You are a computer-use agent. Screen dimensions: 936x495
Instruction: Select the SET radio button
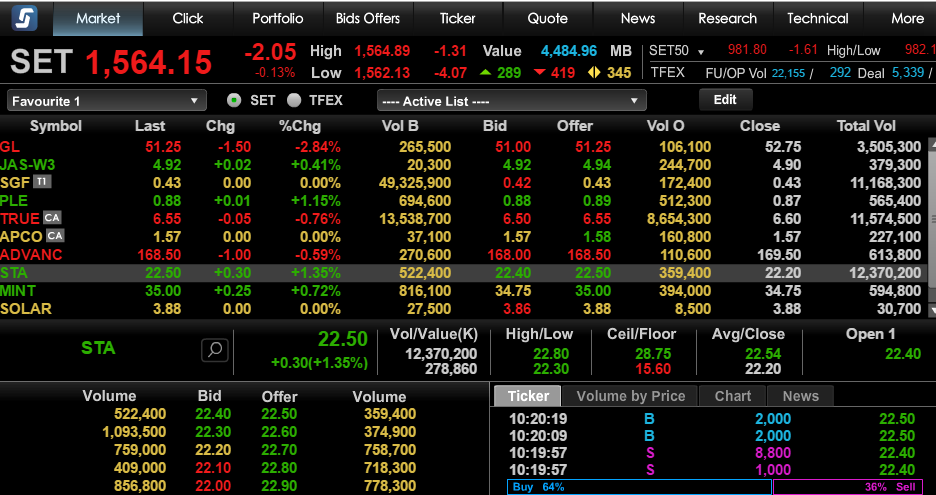tap(235, 100)
